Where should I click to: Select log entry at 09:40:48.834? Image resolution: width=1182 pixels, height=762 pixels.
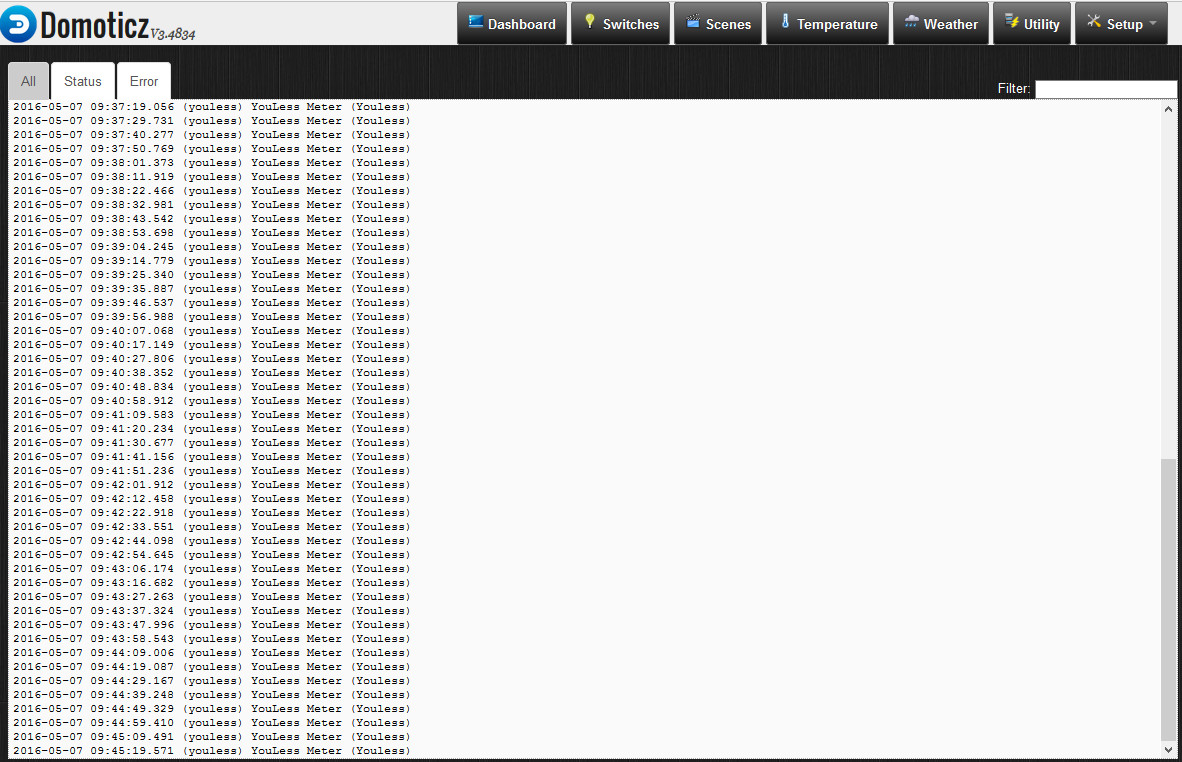pos(212,387)
